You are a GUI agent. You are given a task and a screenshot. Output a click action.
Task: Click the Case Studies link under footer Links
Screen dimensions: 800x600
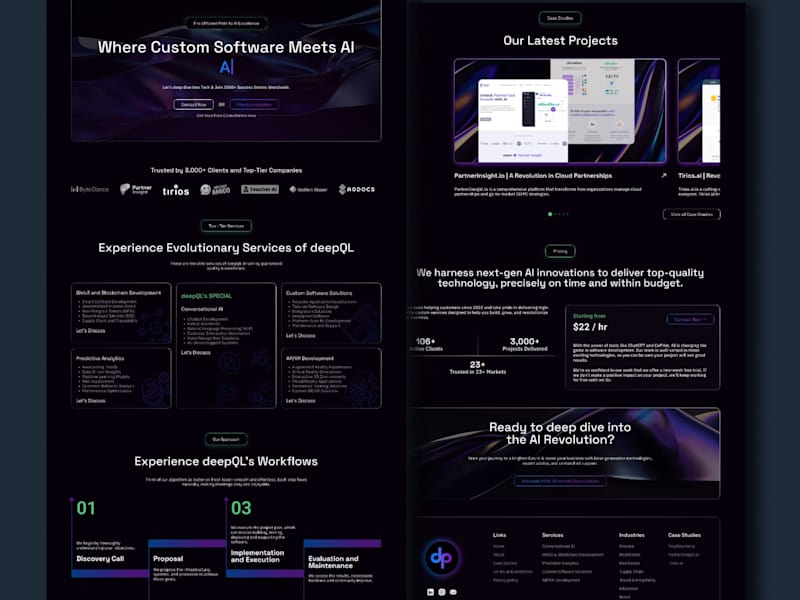point(505,563)
